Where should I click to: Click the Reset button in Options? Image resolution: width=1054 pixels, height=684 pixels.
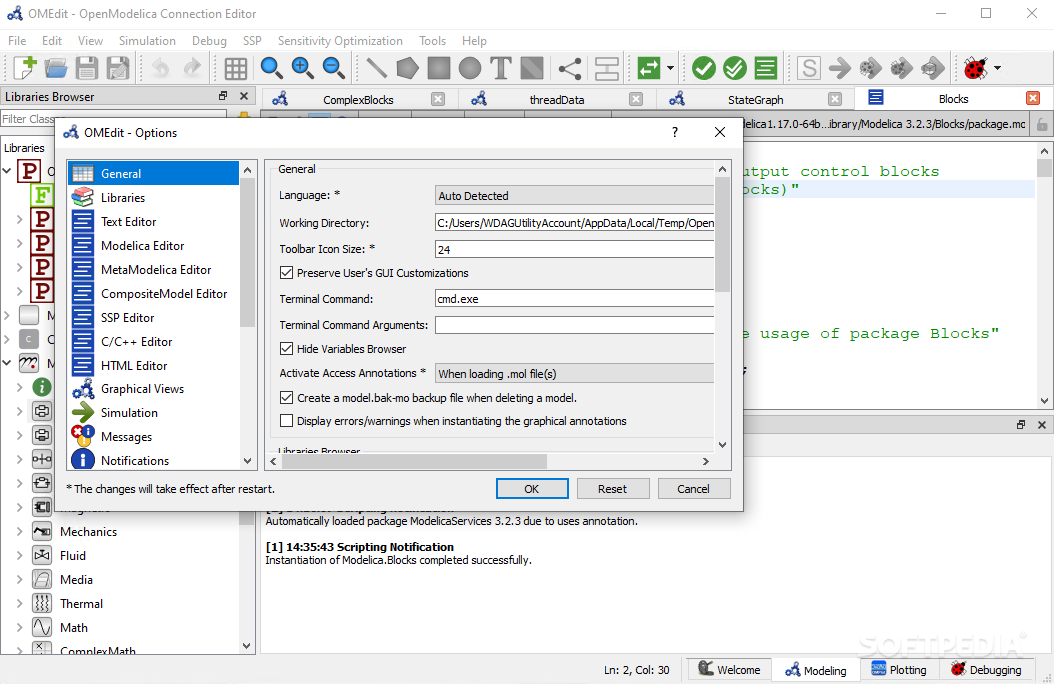click(x=612, y=488)
